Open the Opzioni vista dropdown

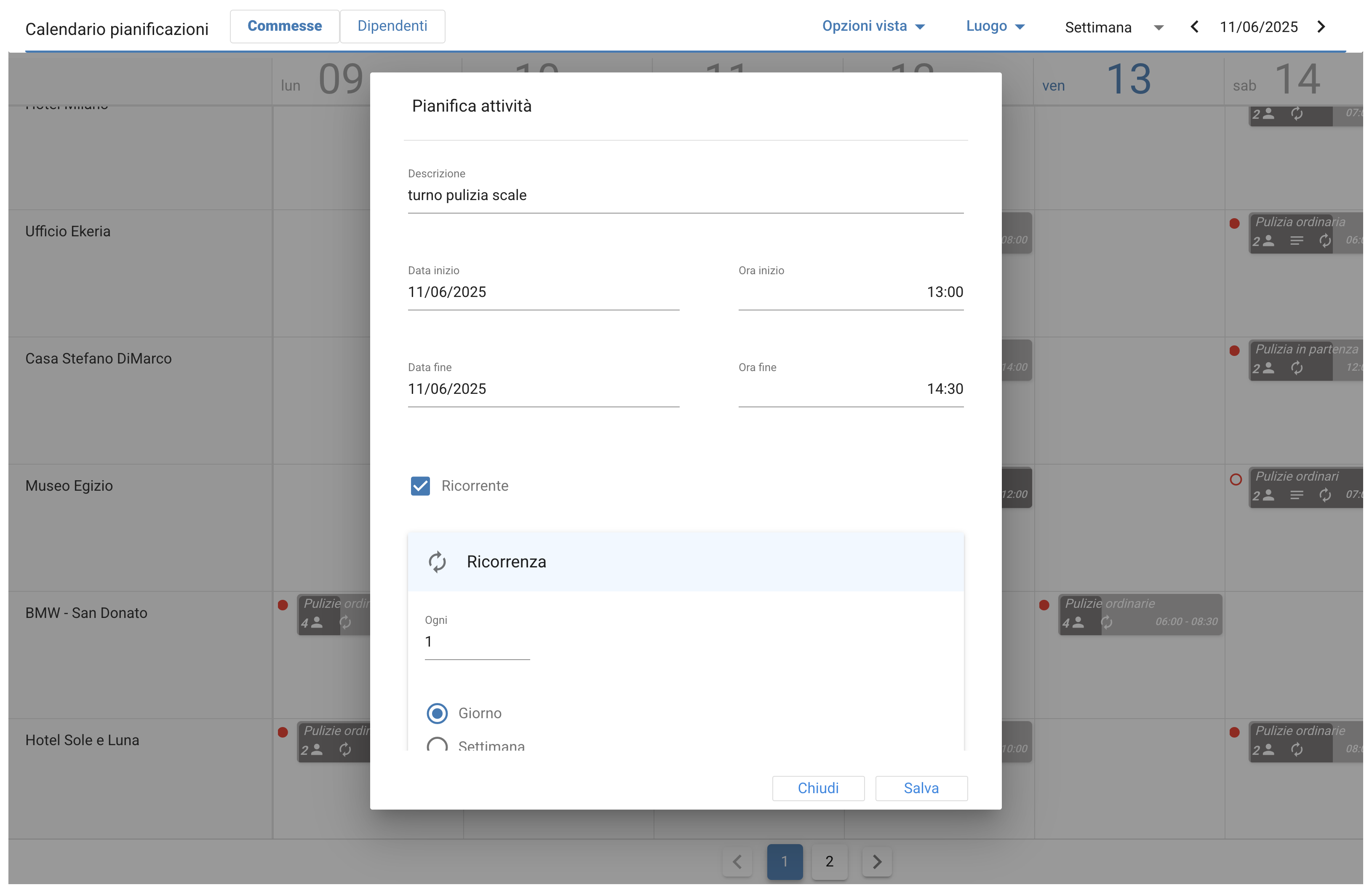pos(873,26)
